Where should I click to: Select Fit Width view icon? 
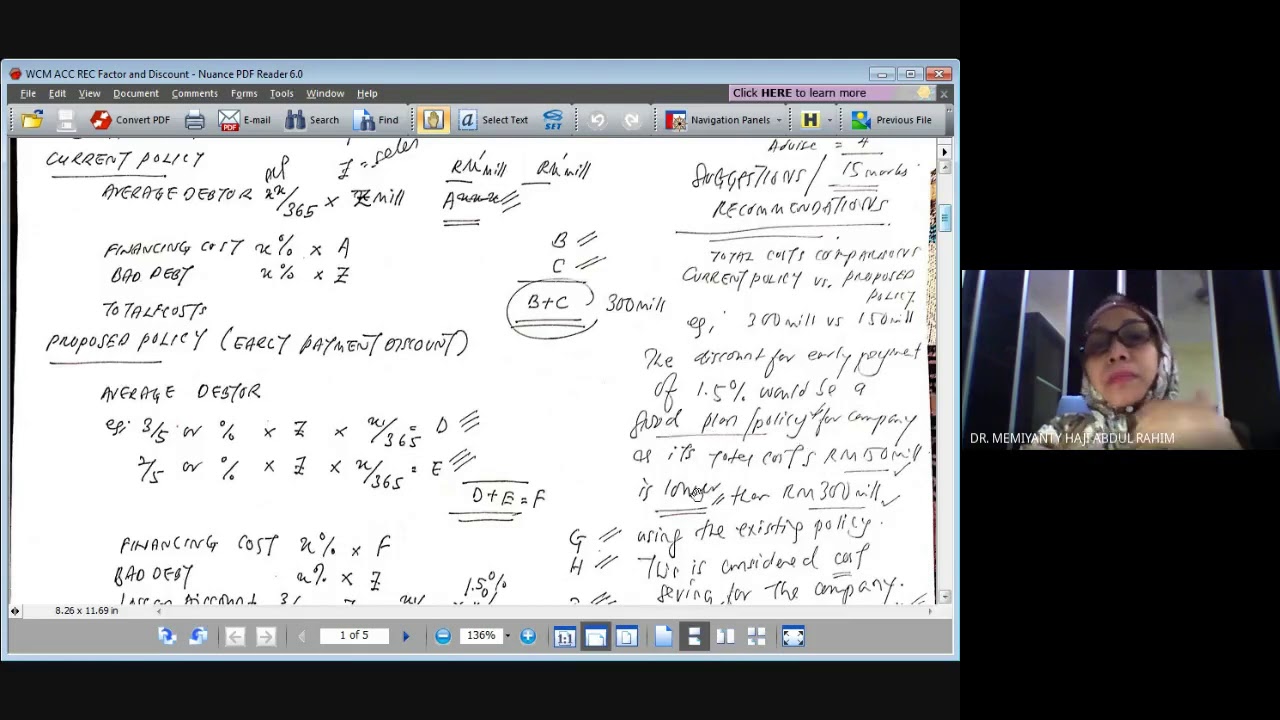[595, 636]
